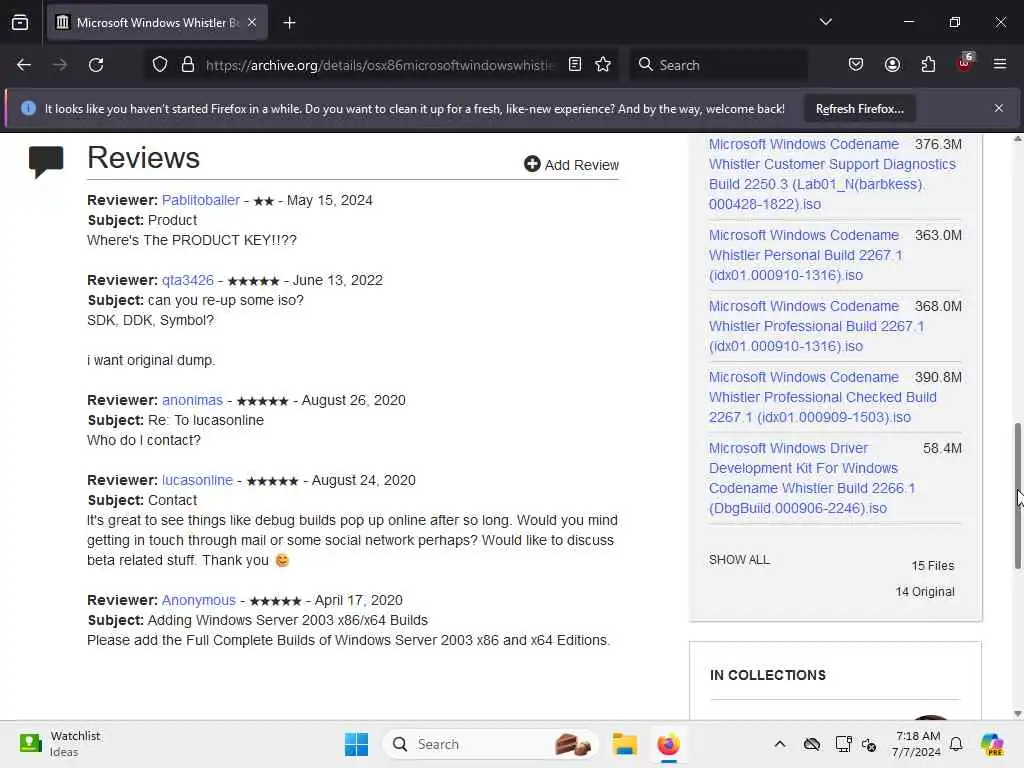Click 14 Original text
Screen dimensions: 1024x768
(x=925, y=592)
